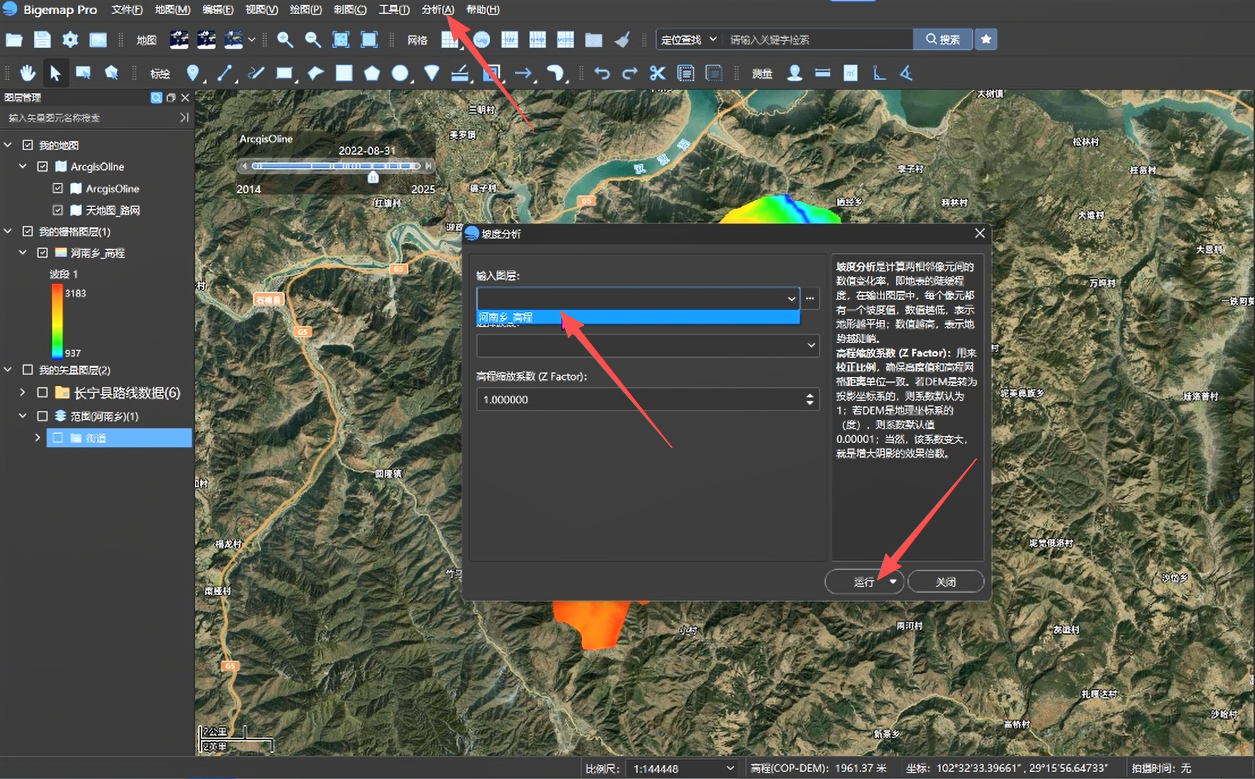
Task: Open the 帮助(H) menu
Action: [x=483, y=9]
